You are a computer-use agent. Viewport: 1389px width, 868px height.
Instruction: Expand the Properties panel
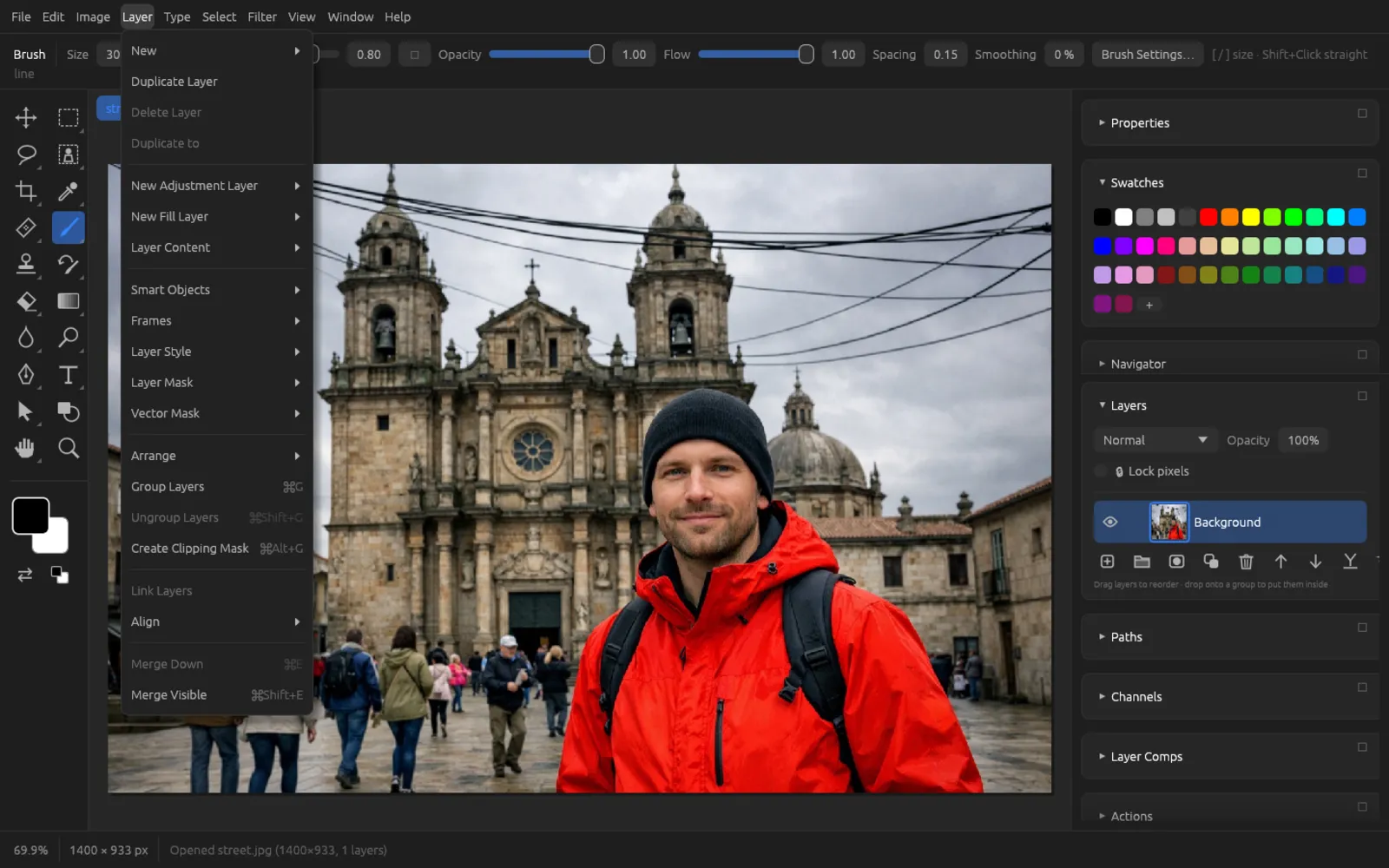coord(1139,122)
